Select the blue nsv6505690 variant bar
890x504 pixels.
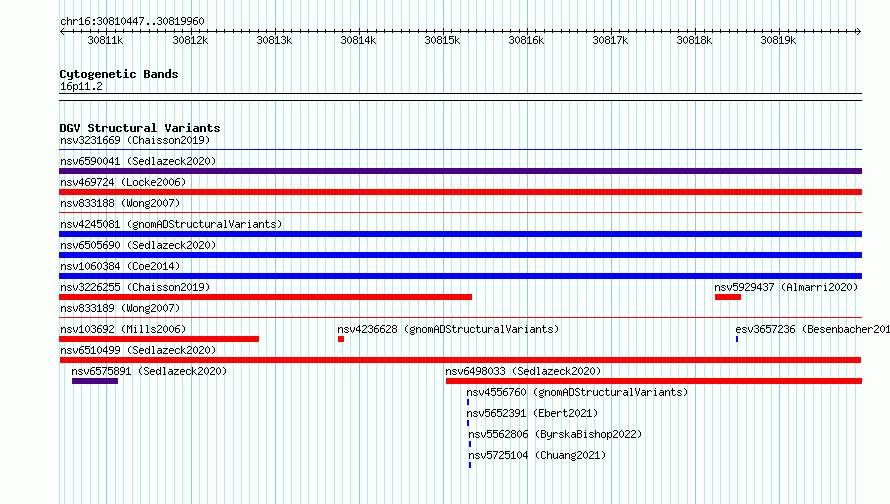pos(460,255)
